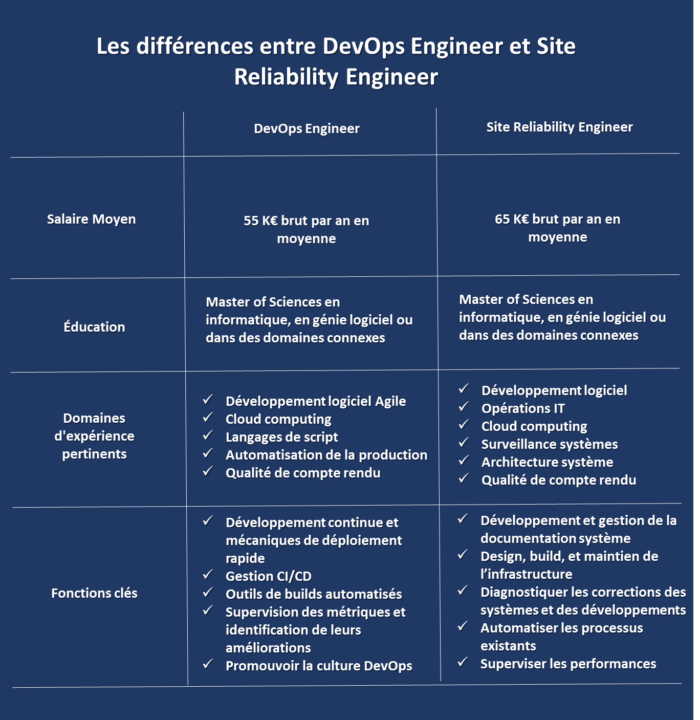700x720 pixels.
Task: Click the checkmark beside 'Superviser les performances'
Action: click(463, 662)
